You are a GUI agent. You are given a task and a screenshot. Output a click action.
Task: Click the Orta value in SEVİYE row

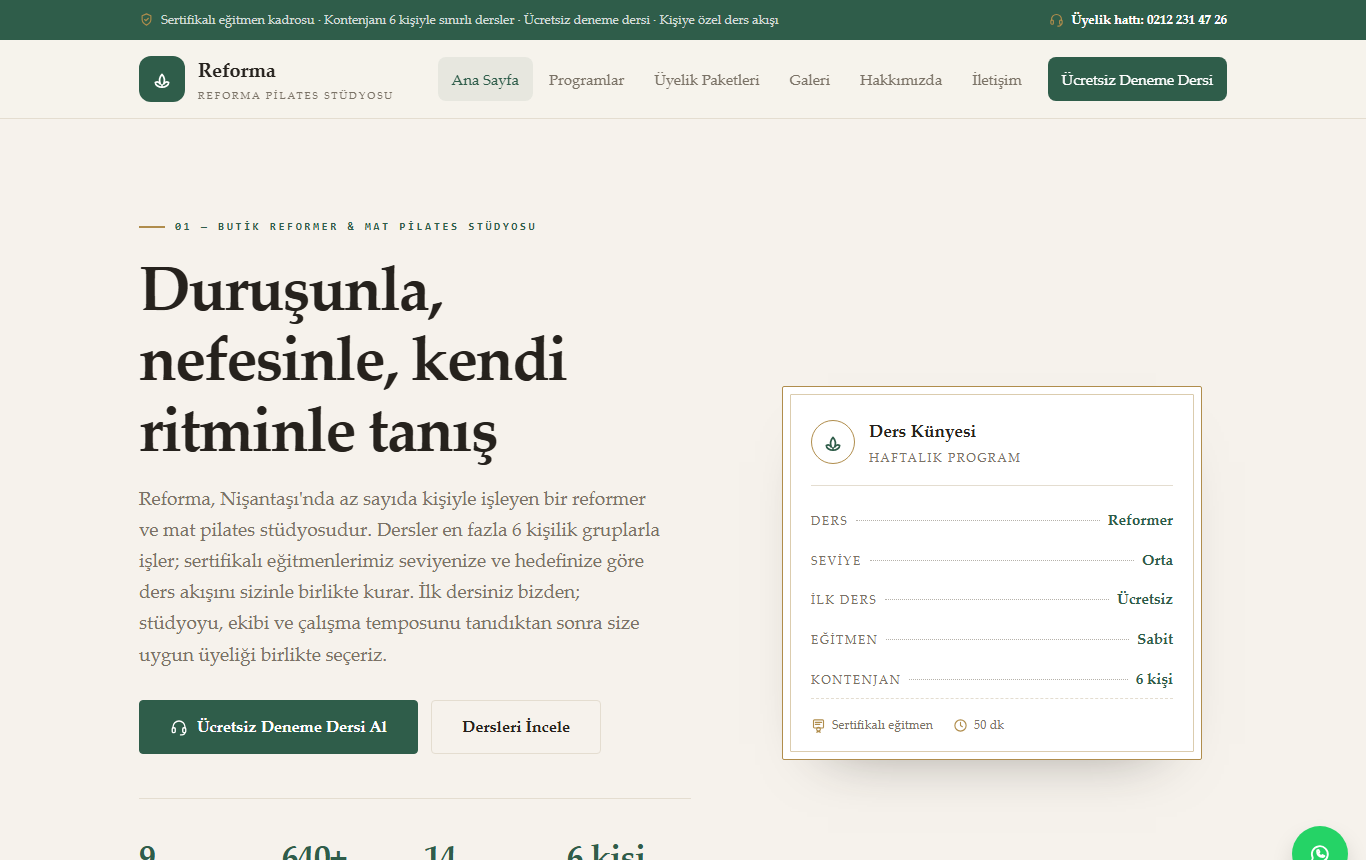tap(1157, 560)
